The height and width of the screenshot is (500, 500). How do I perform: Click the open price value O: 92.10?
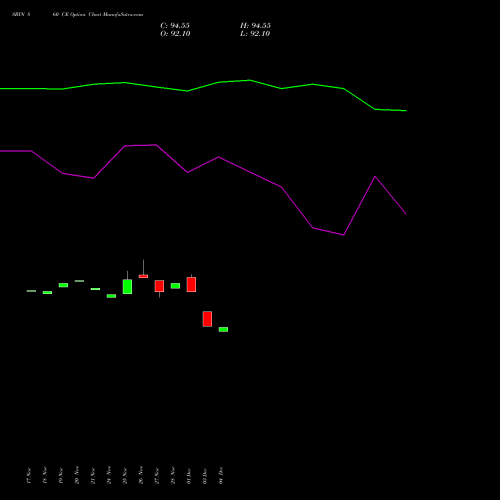coord(175,34)
